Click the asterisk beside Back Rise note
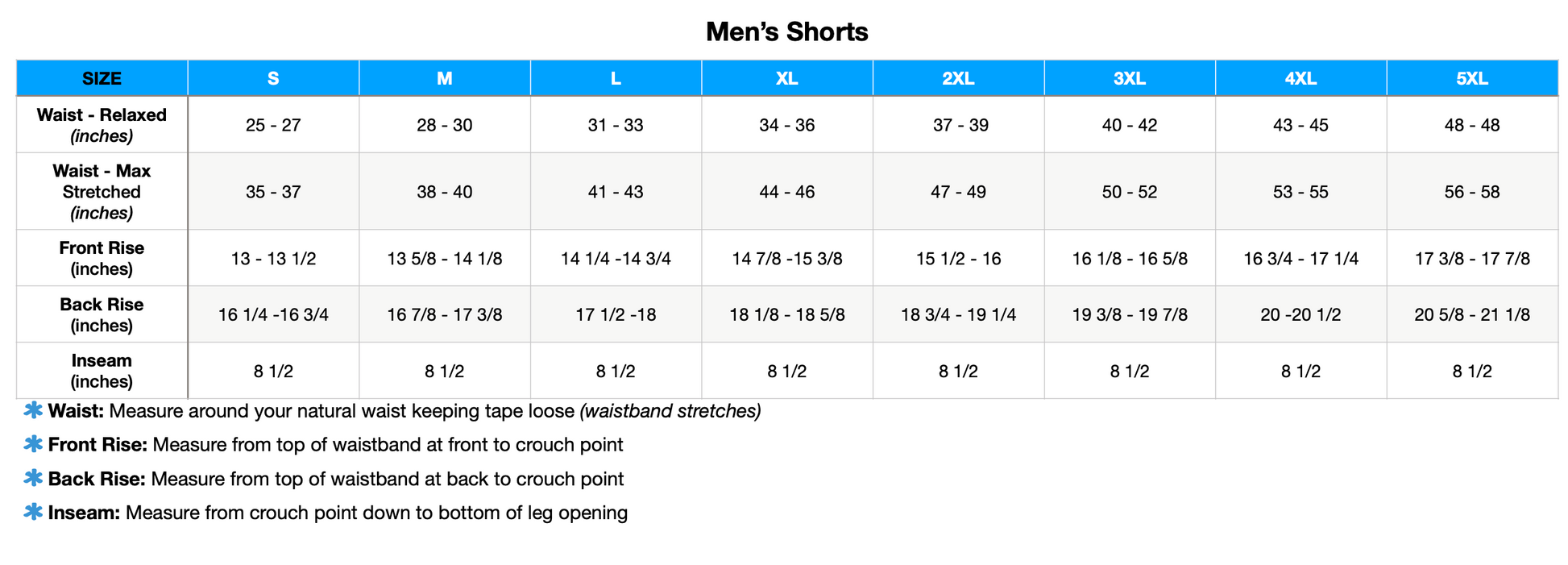Screen dimensions: 1568x565 [x=33, y=478]
